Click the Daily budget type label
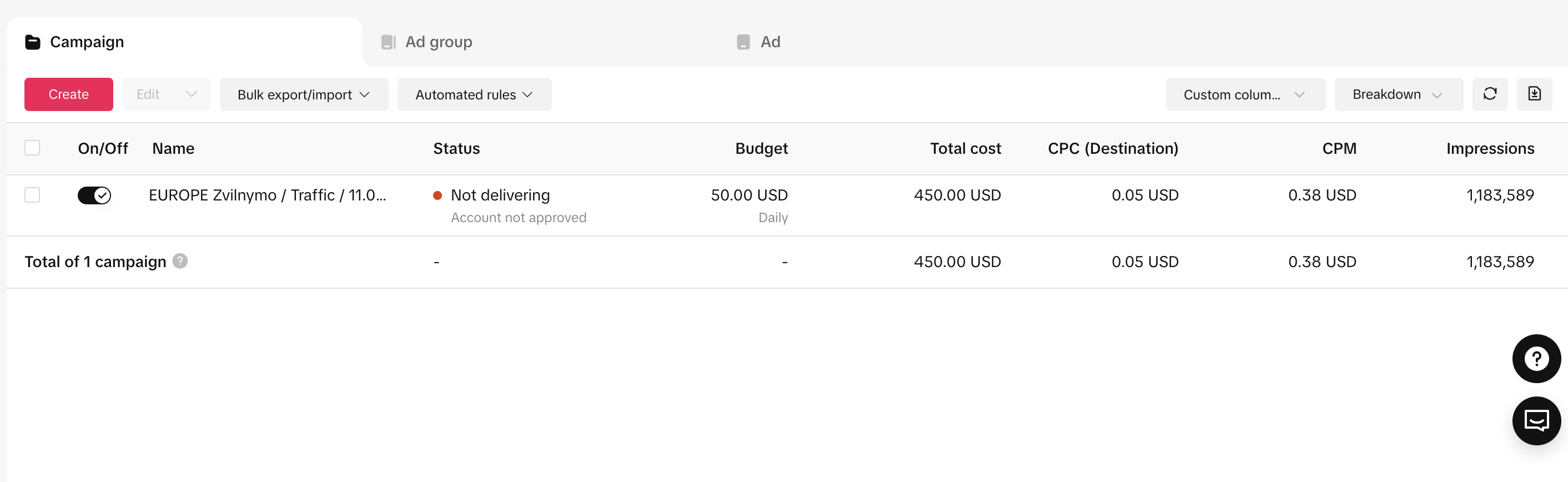 pos(773,218)
